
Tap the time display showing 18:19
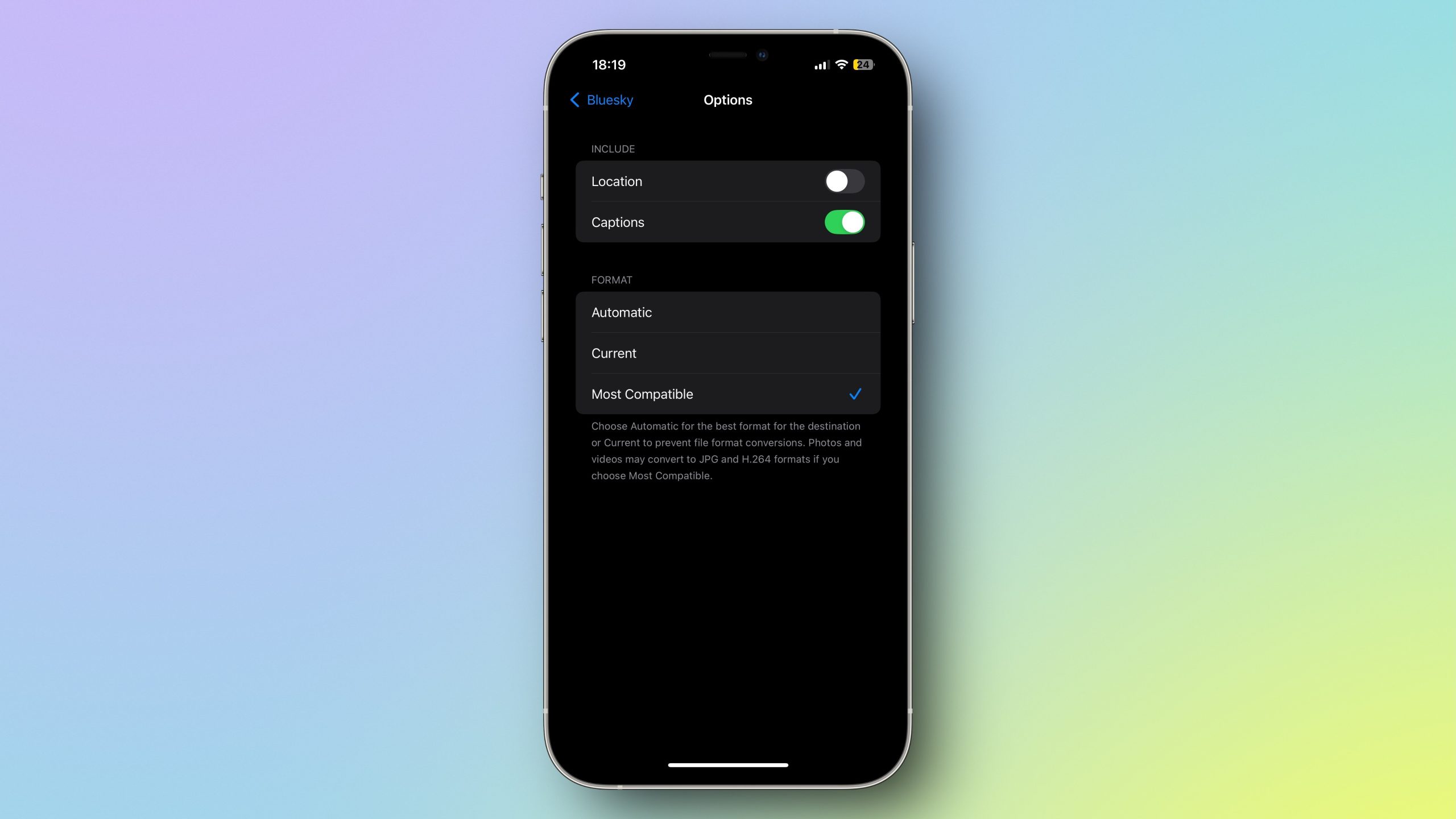[608, 64]
